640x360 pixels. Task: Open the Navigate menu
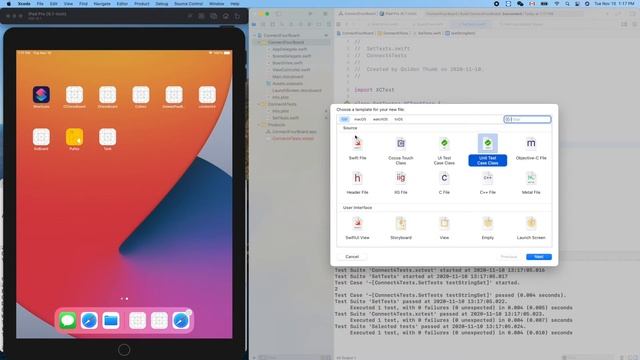point(102,4)
